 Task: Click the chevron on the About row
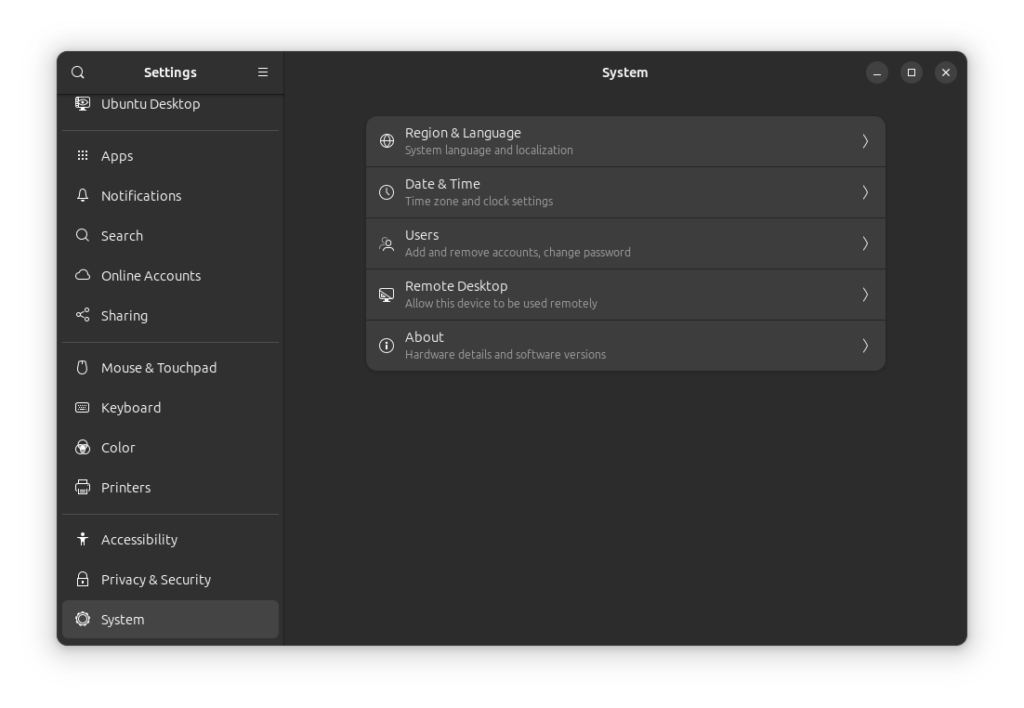[865, 345]
